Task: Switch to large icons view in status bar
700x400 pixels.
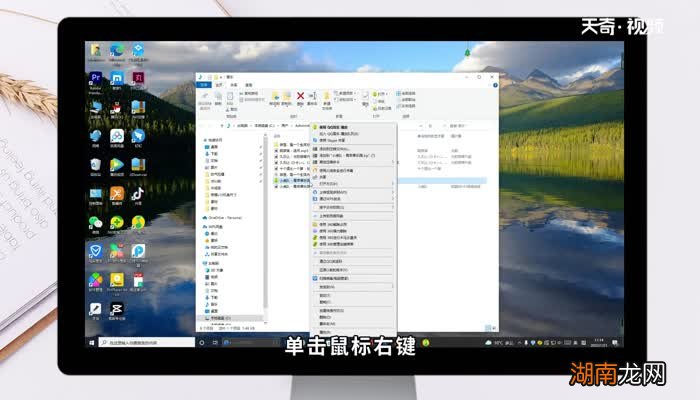Action: click(x=494, y=328)
